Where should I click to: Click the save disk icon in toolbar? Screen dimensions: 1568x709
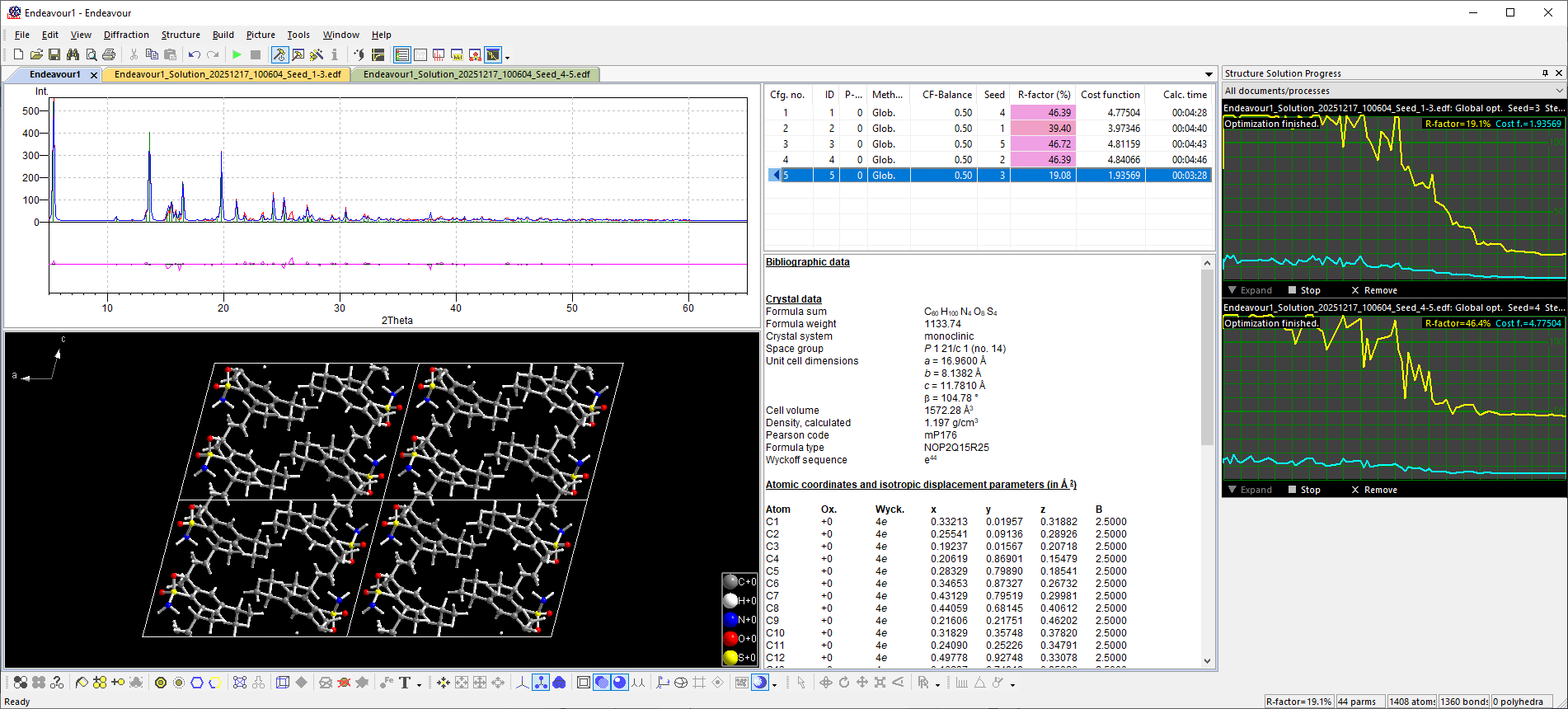click(x=54, y=55)
